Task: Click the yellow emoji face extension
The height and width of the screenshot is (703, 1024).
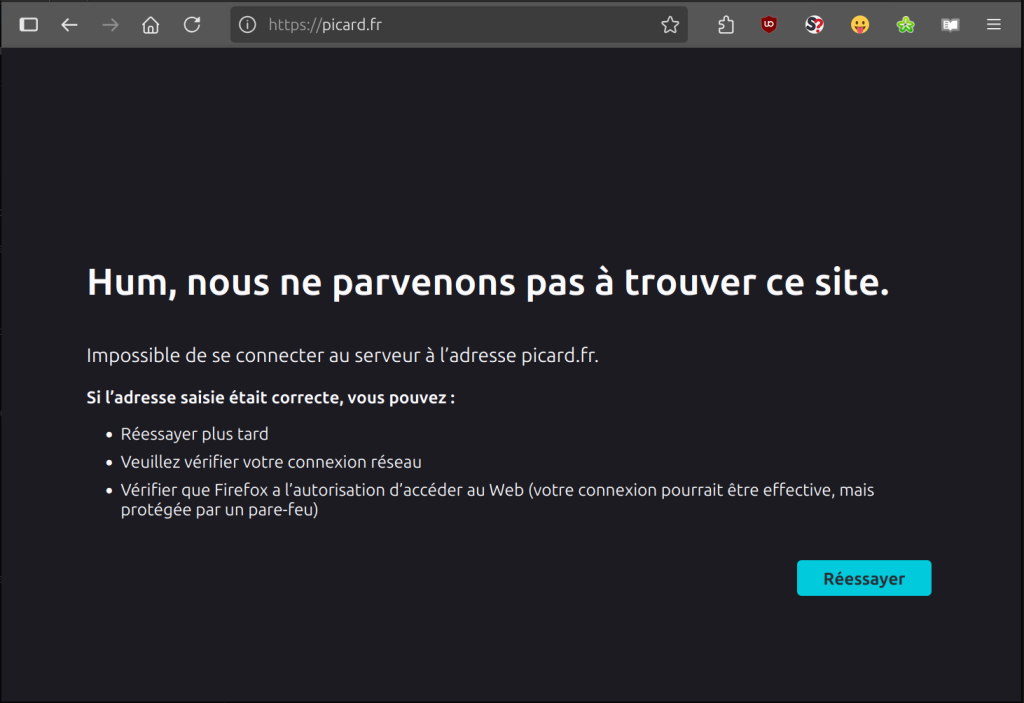Action: (860, 25)
